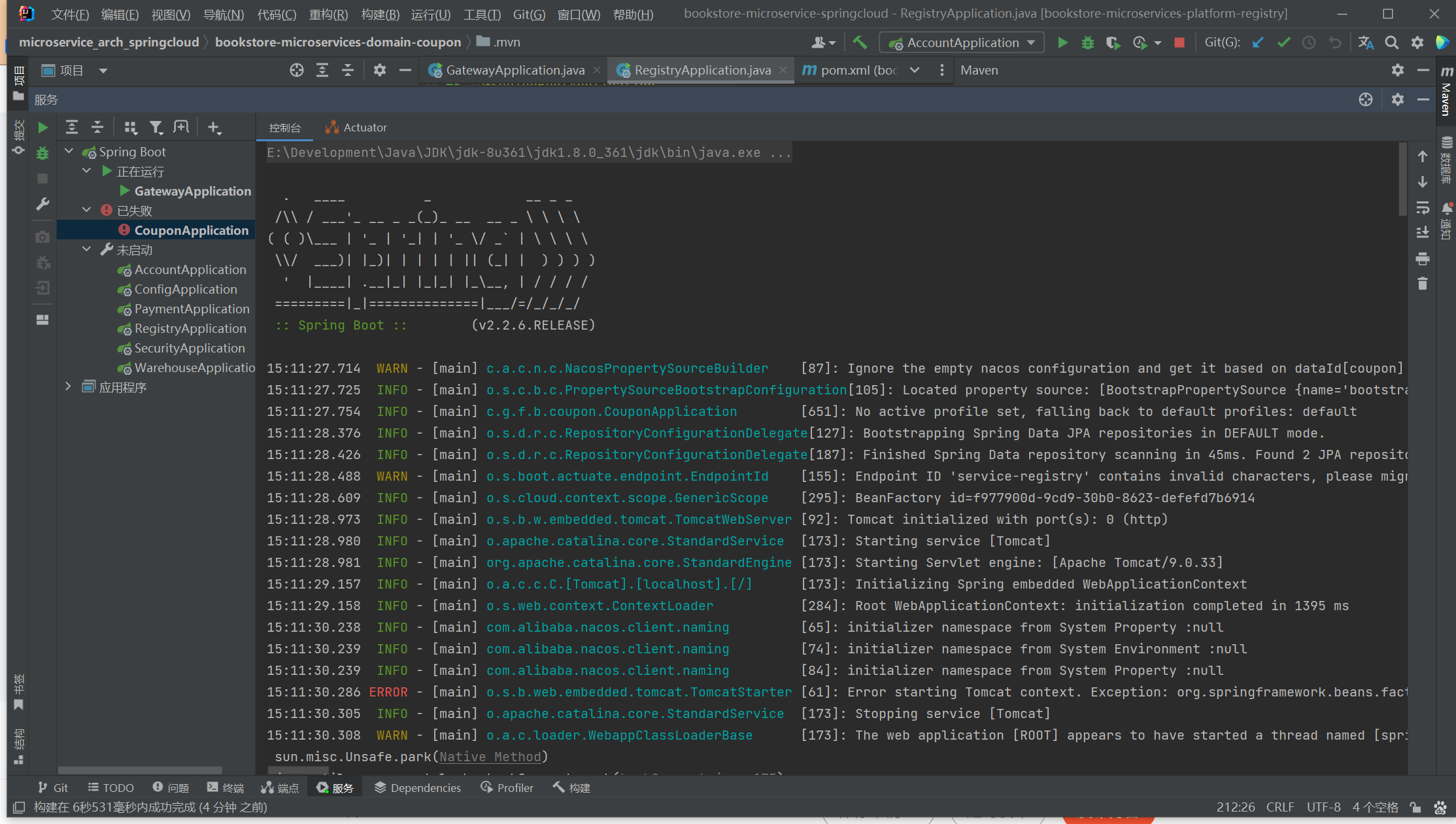The height and width of the screenshot is (824, 1456).
Task: Switch to GatewayApplication.java editor tab
Action: pos(515,70)
